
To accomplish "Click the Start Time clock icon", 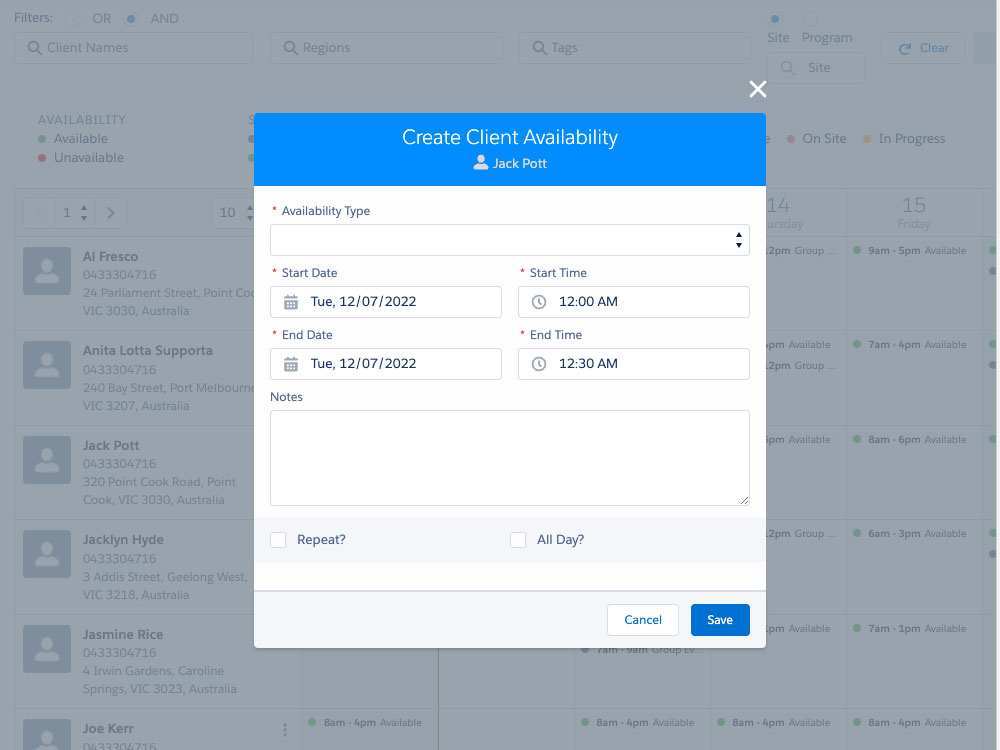I will click(539, 302).
